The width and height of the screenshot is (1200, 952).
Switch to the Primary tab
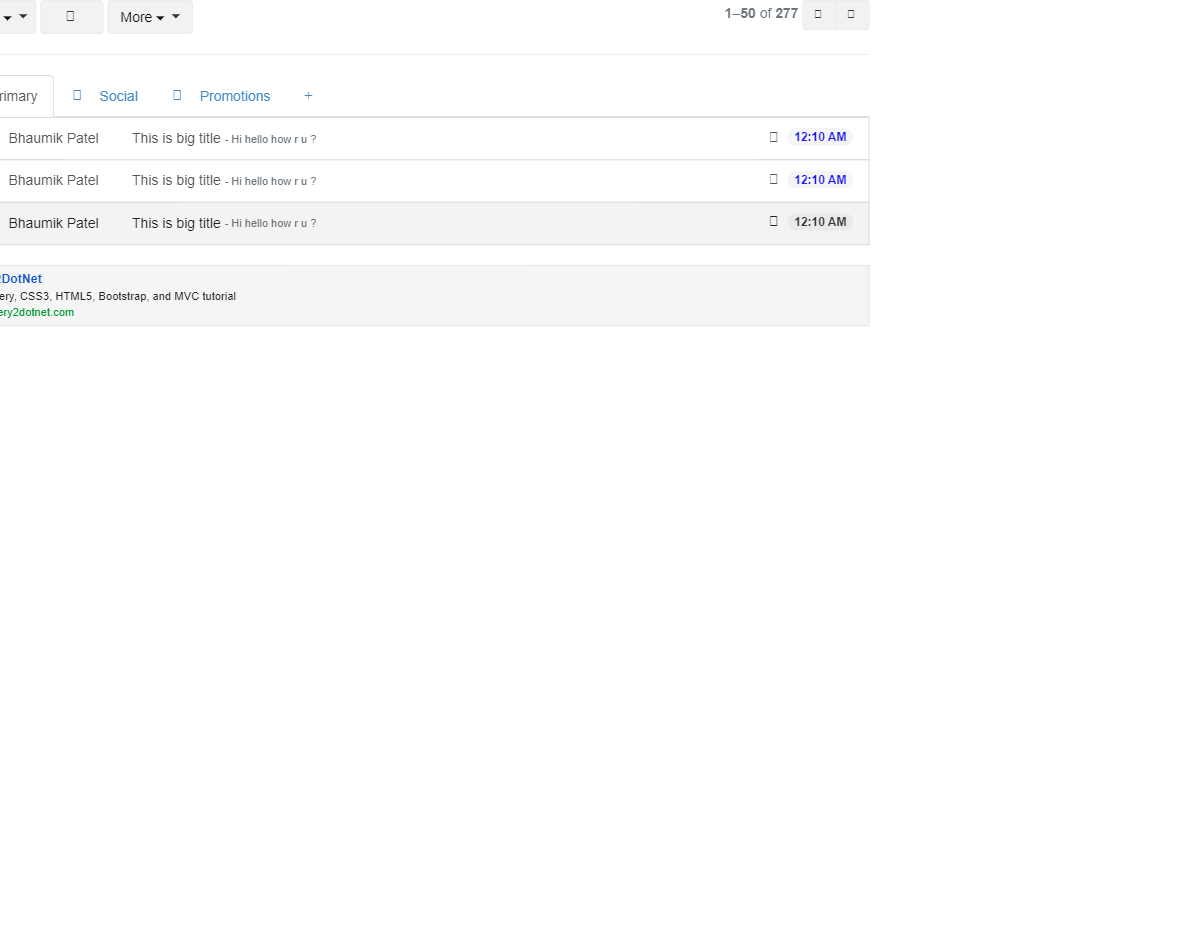[x=18, y=97]
